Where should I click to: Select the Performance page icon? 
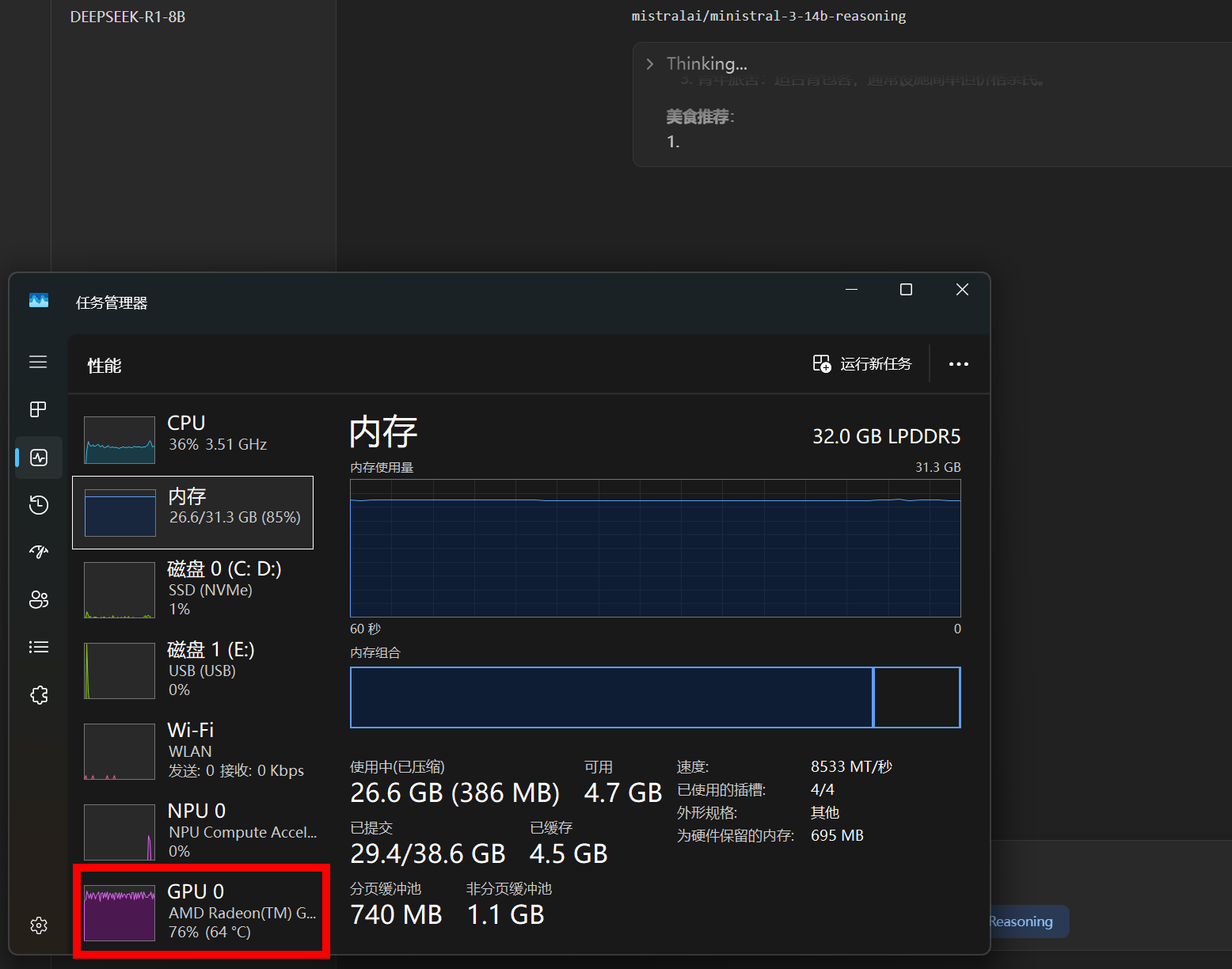38,457
